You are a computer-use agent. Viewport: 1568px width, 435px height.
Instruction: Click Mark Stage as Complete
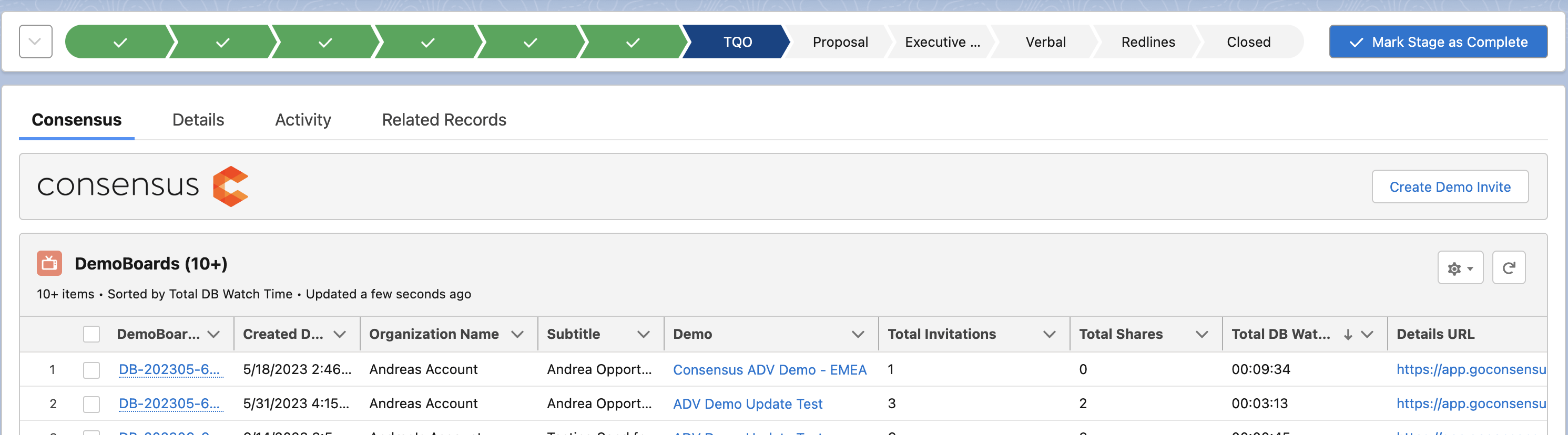click(x=1438, y=42)
